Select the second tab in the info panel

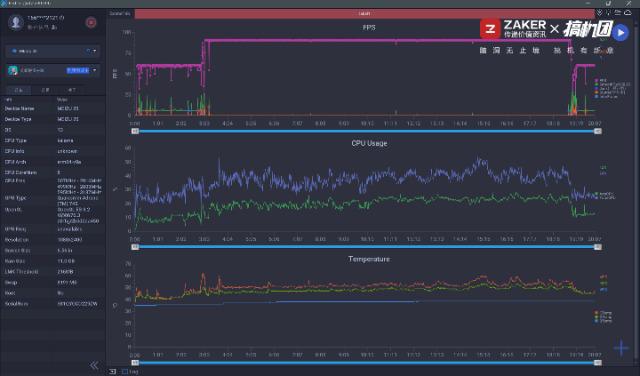(x=45, y=90)
